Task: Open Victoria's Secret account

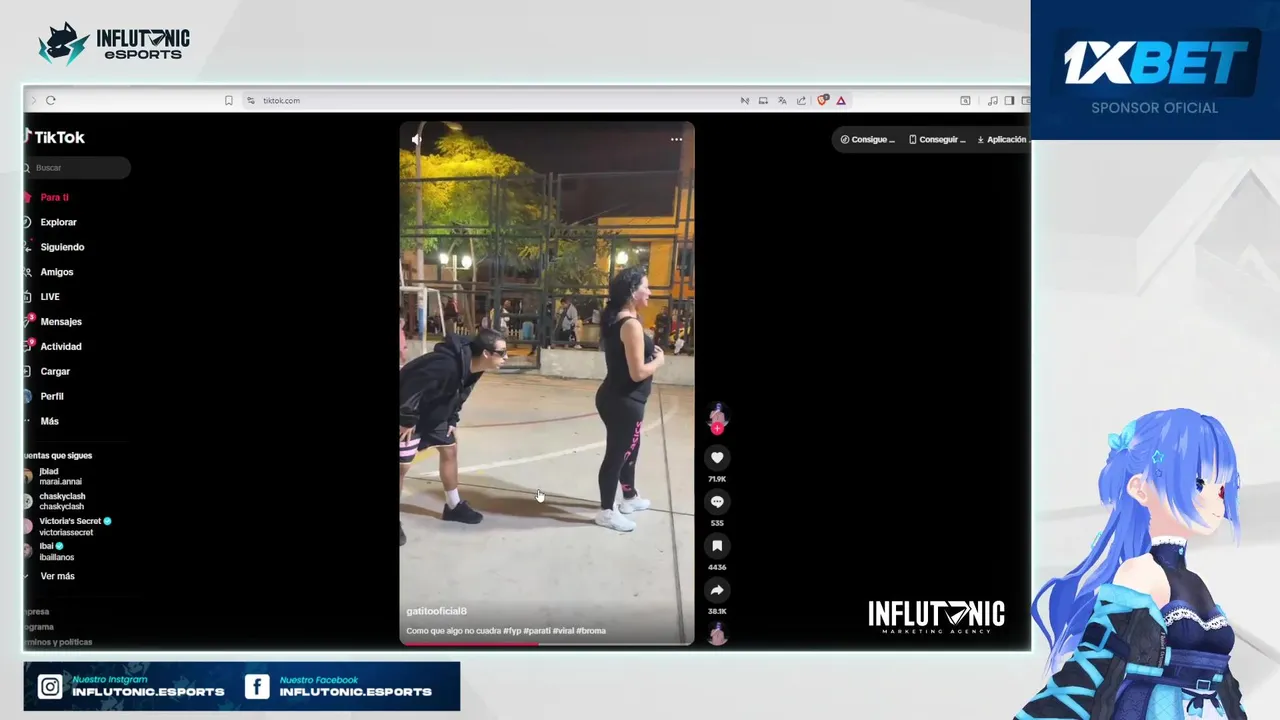Action: [70, 527]
